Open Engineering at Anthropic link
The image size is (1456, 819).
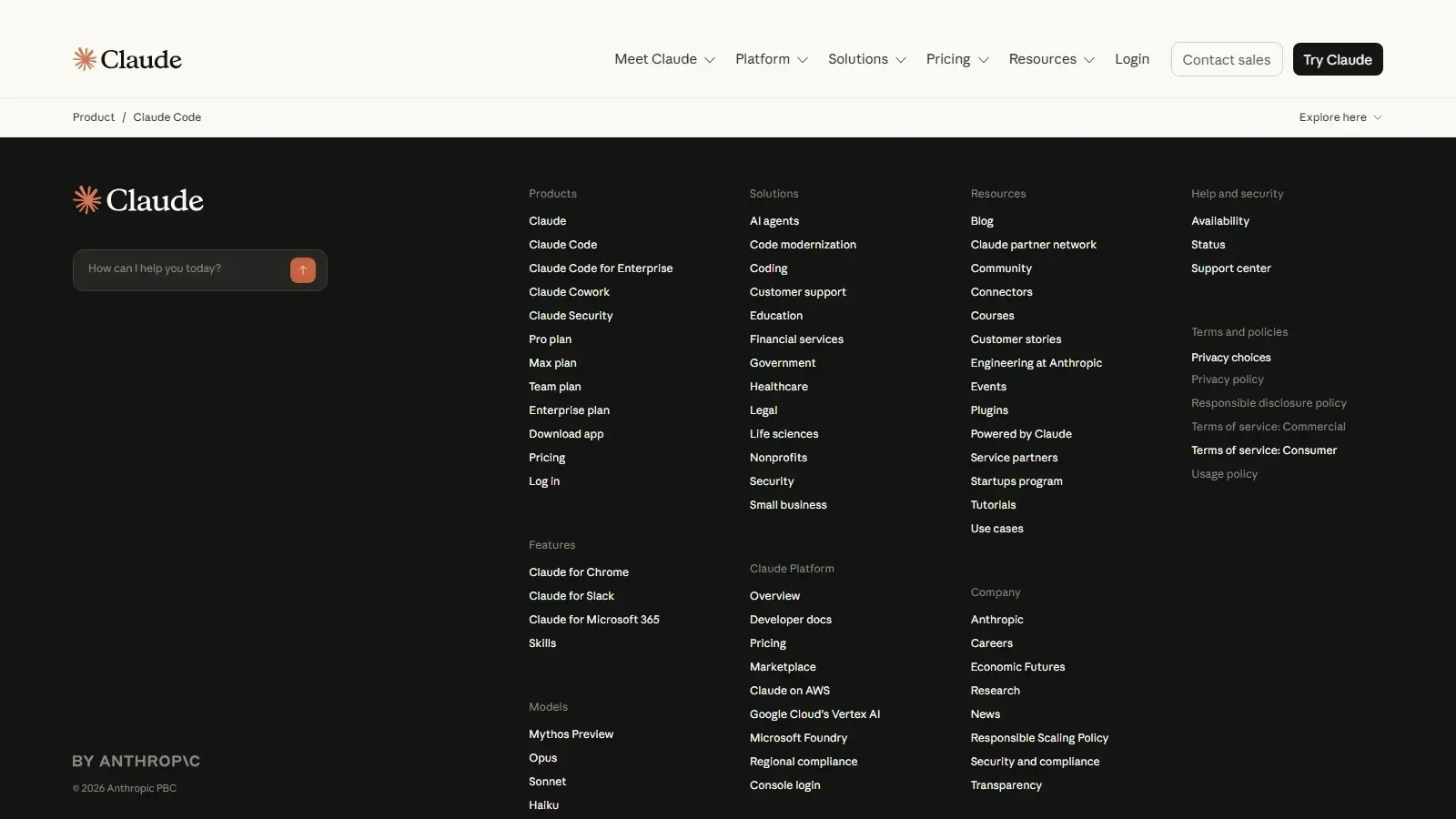(1036, 363)
